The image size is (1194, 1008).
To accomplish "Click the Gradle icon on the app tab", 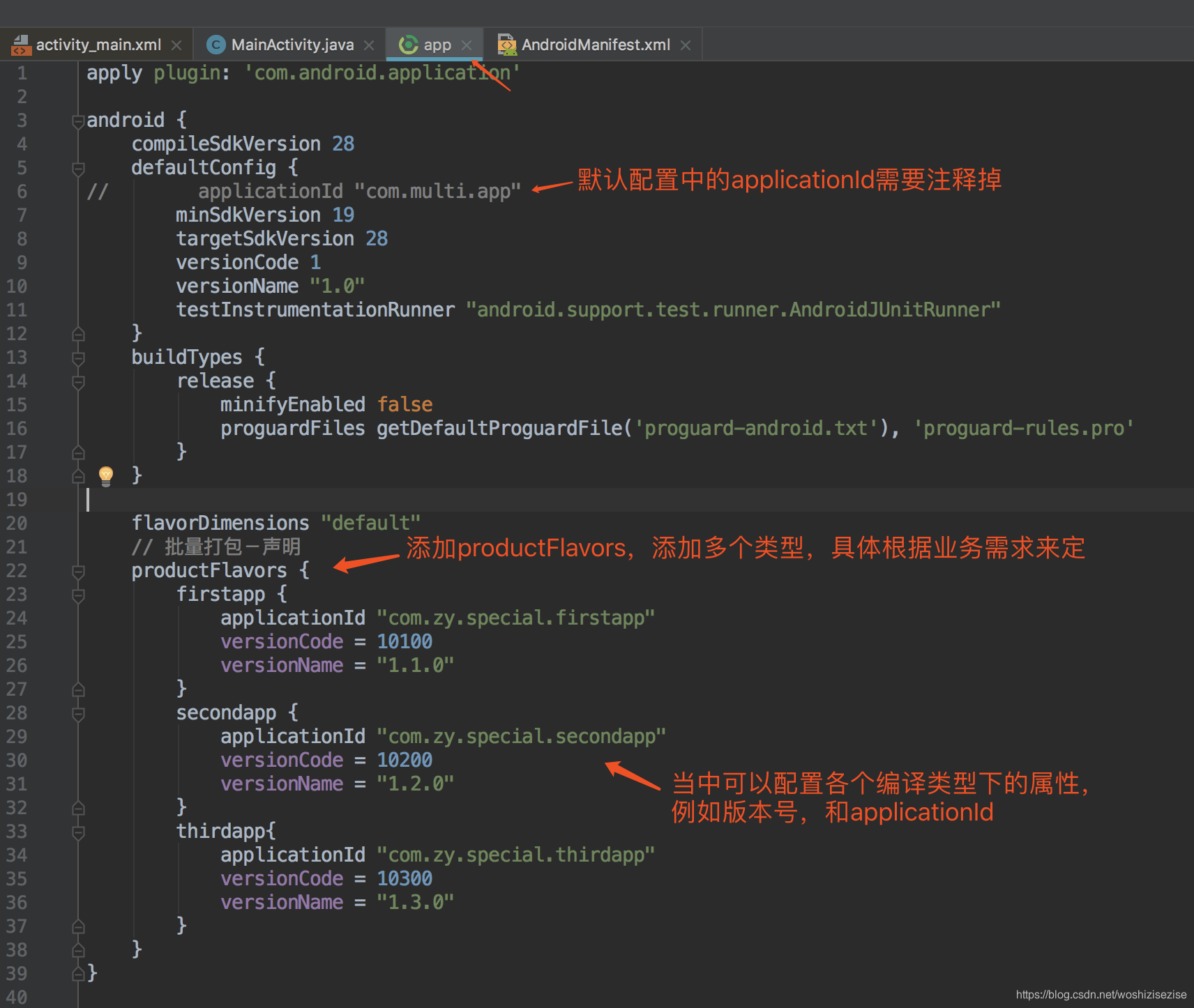I will pyautogui.click(x=408, y=45).
